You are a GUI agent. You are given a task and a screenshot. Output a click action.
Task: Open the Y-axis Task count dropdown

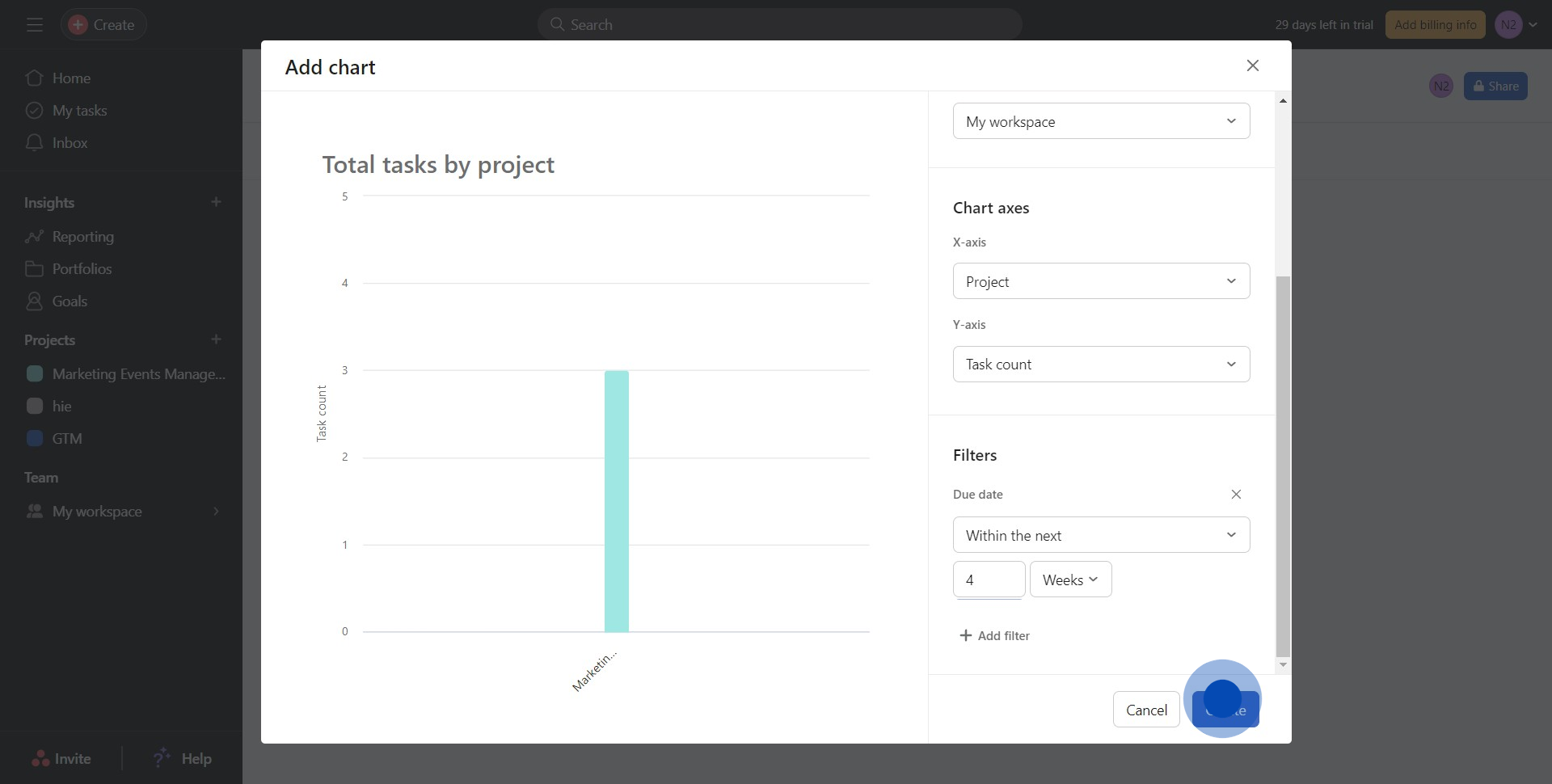point(1100,365)
